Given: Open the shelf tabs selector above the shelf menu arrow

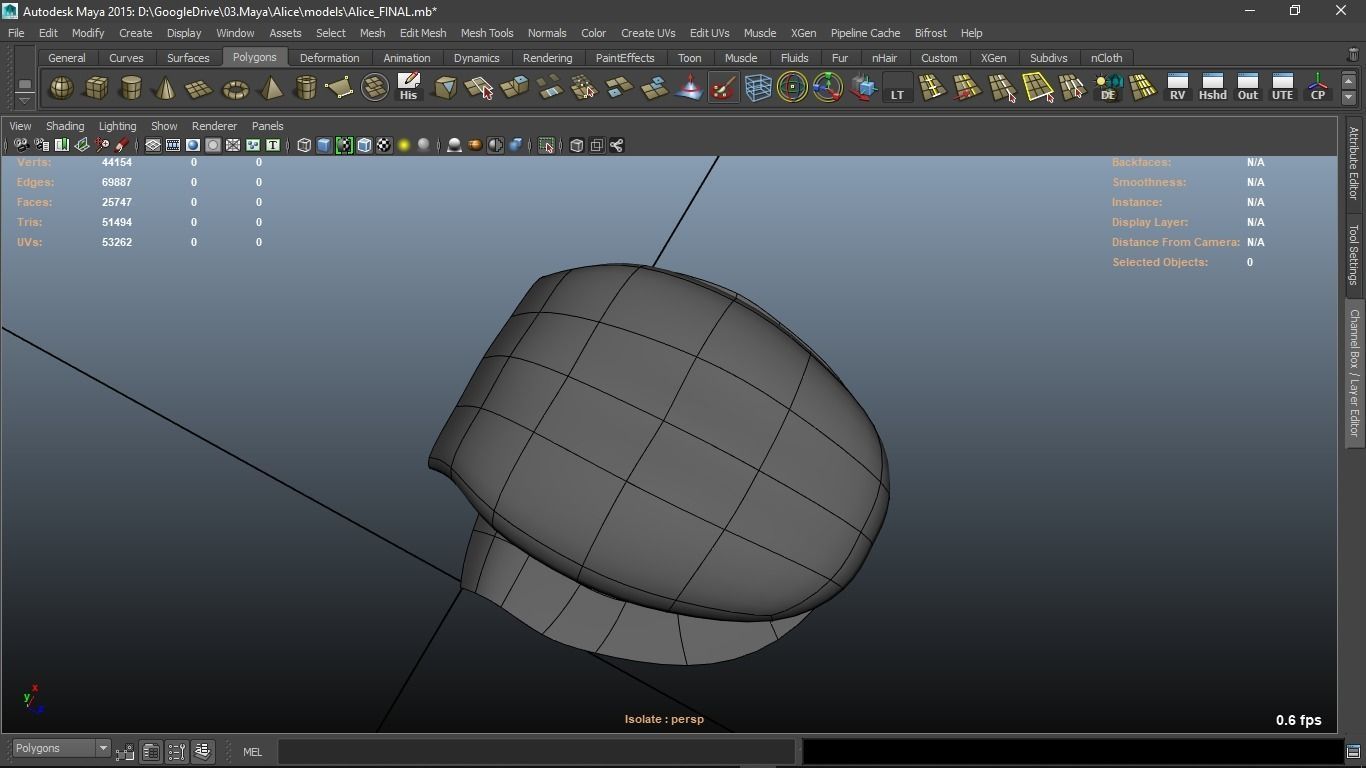Looking at the screenshot, I should coord(25,85).
